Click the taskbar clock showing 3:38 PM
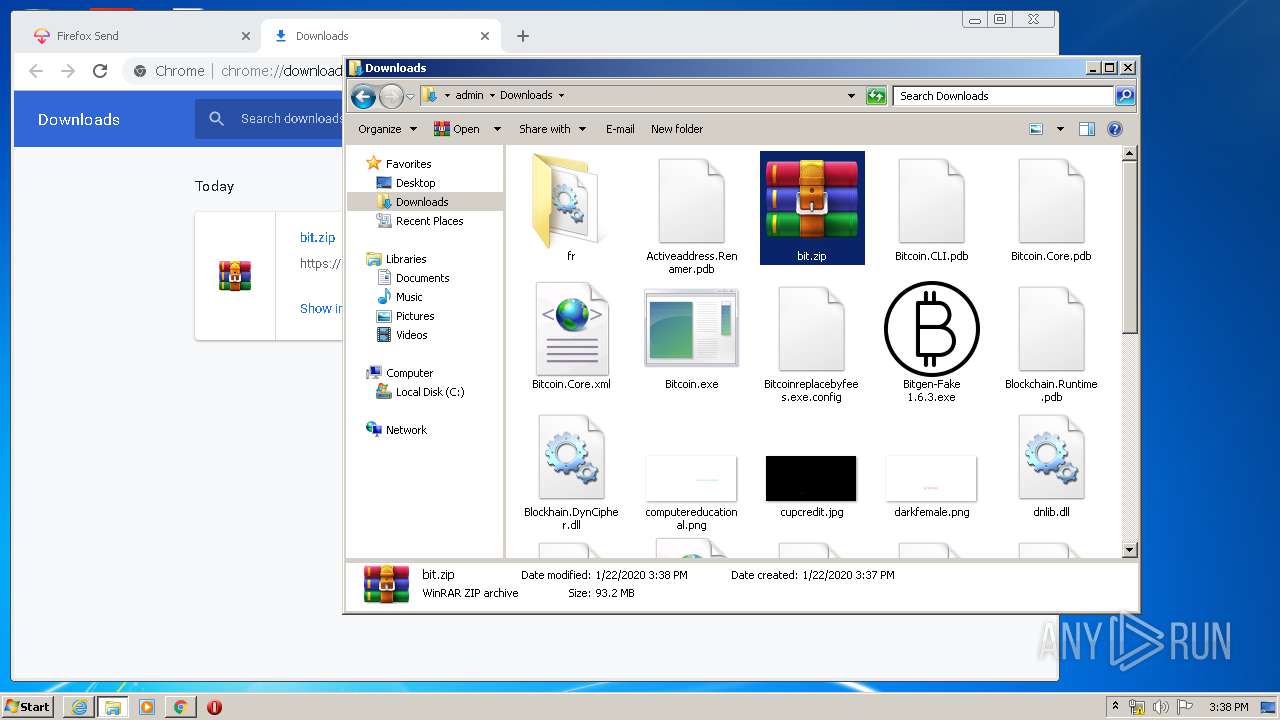Screen dimensions: 1280x720 pyautogui.click(x=1228, y=707)
